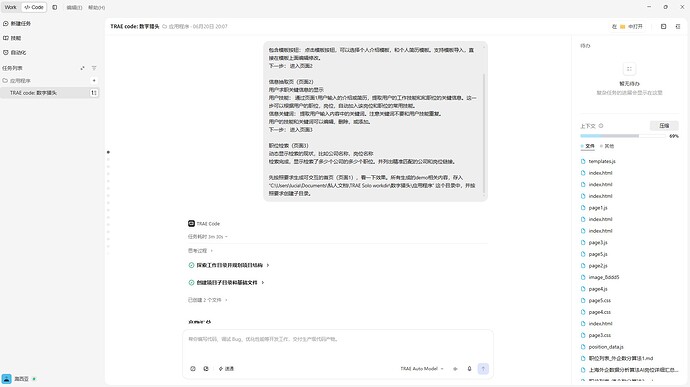This screenshot has width=690, height=387.
Task: Open 上海外企数据分析算法AI岗位详细汇总 file
Action: [x=633, y=370]
